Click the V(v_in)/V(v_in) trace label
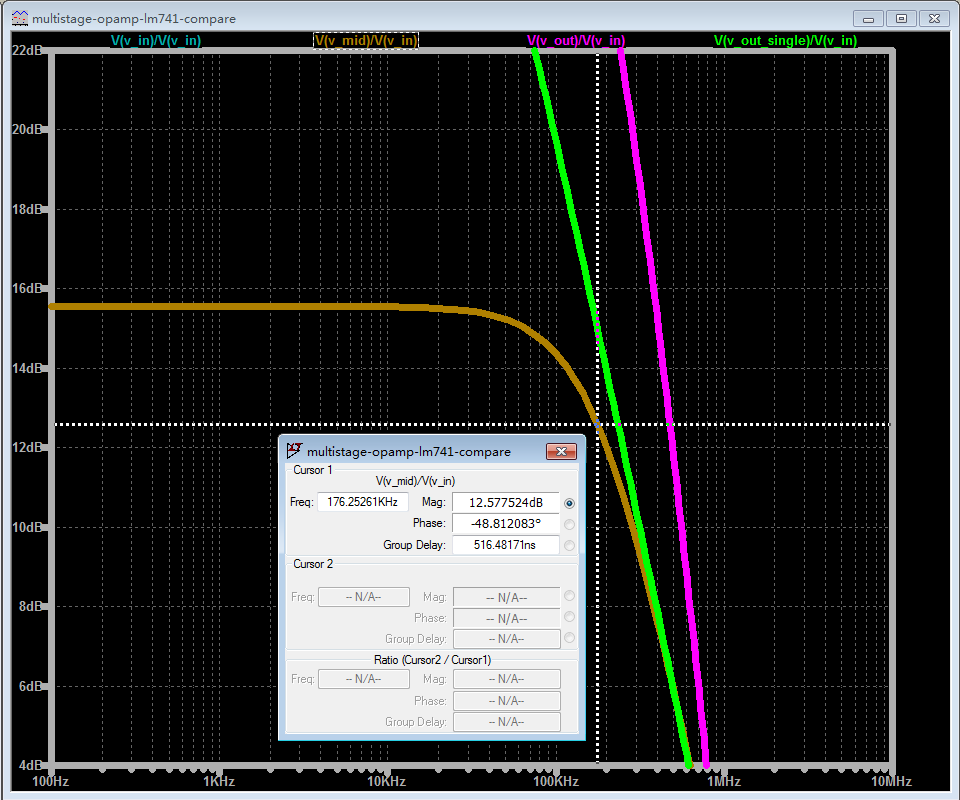Image resolution: width=960 pixels, height=800 pixels. tap(155, 41)
